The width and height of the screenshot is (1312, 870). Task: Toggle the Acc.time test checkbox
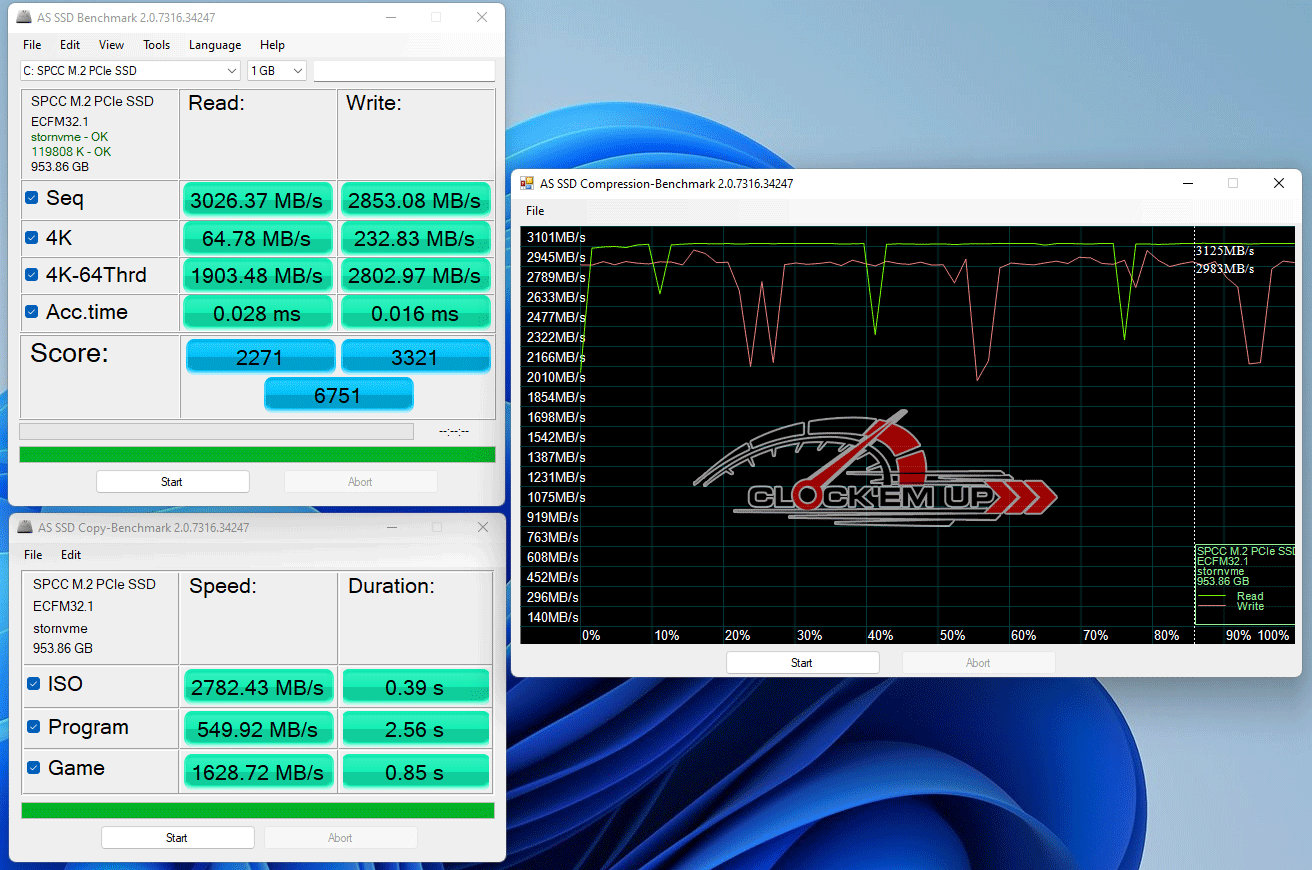click(x=32, y=312)
